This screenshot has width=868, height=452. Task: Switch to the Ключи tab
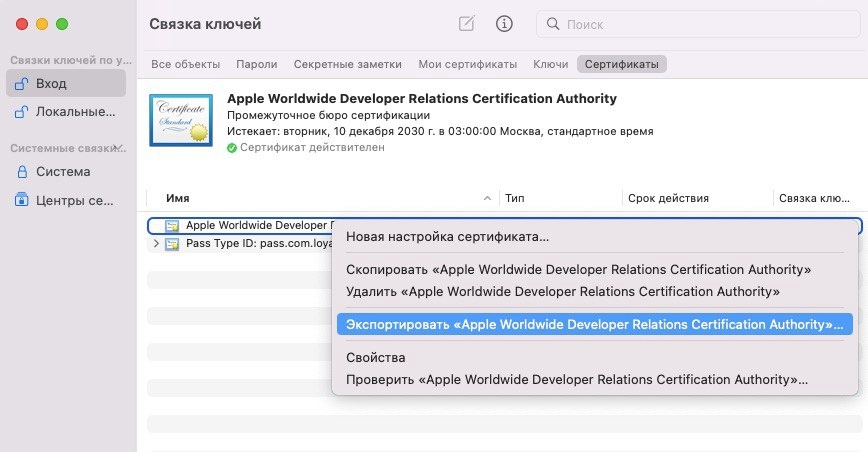(550, 64)
